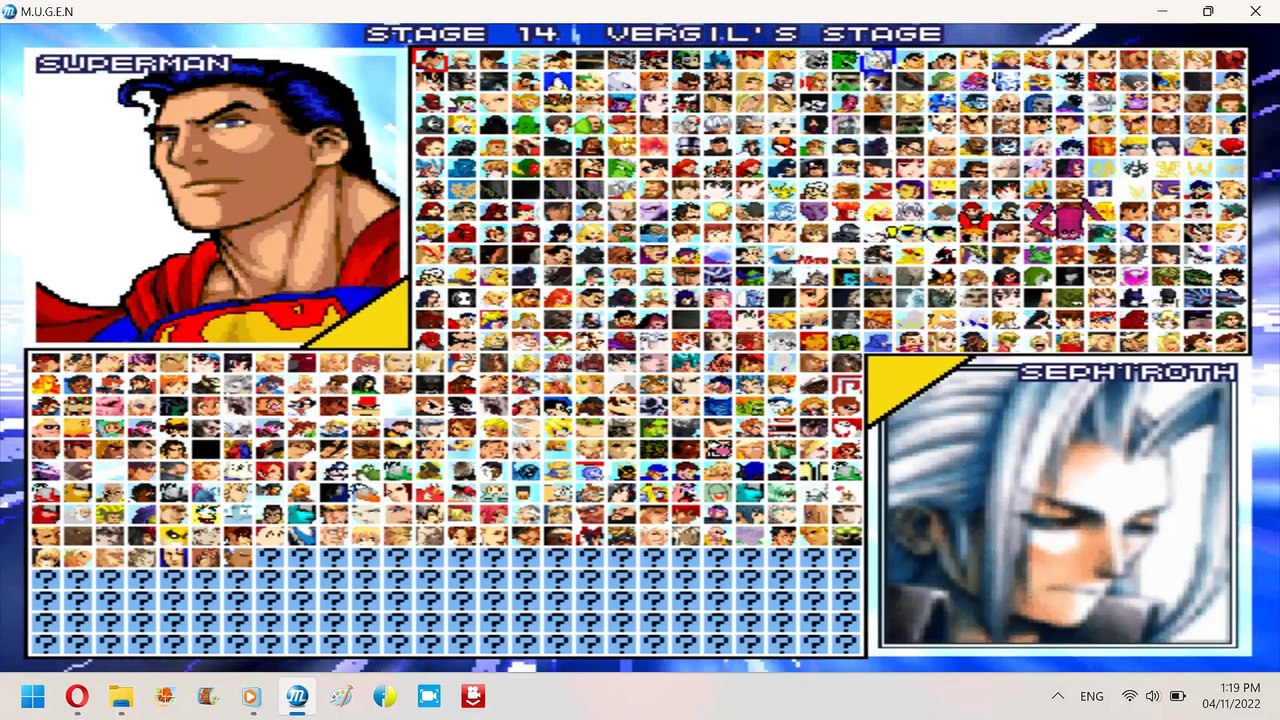Click the M.U.G.E.N taskbar icon
Screen dimensions: 1280x720
pos(297,696)
